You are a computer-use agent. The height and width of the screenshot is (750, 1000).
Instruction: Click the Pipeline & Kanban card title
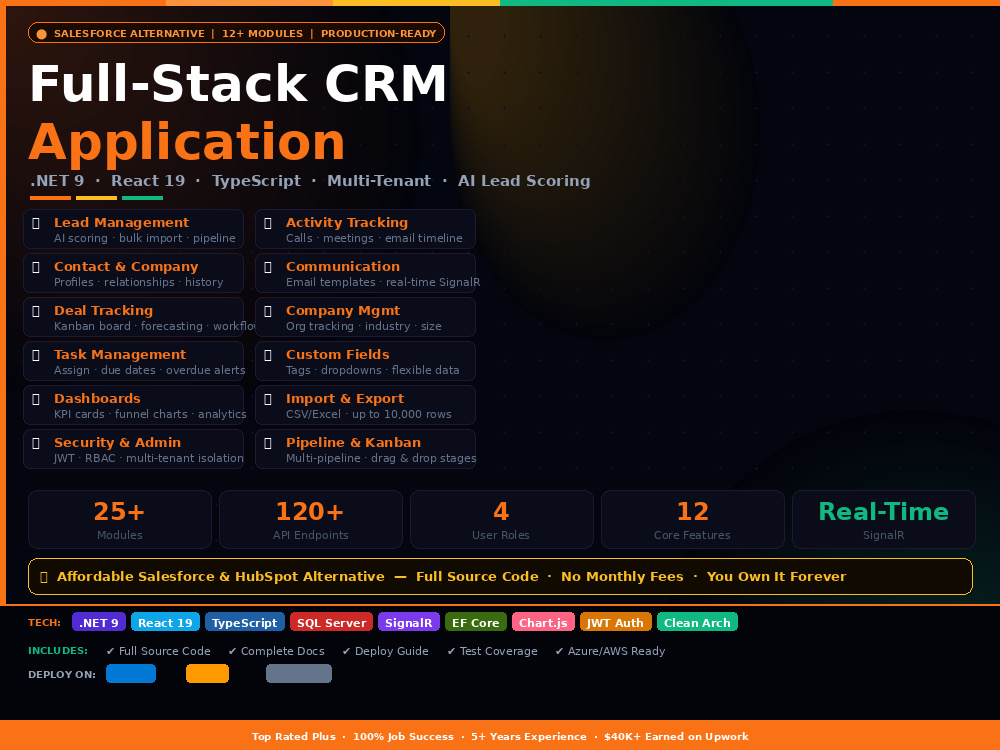tap(353, 443)
